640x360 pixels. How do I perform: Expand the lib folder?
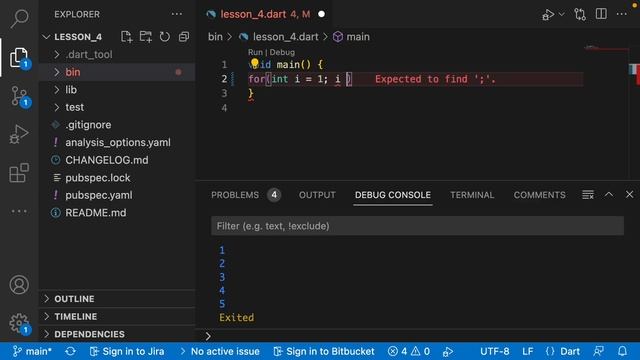118,89
